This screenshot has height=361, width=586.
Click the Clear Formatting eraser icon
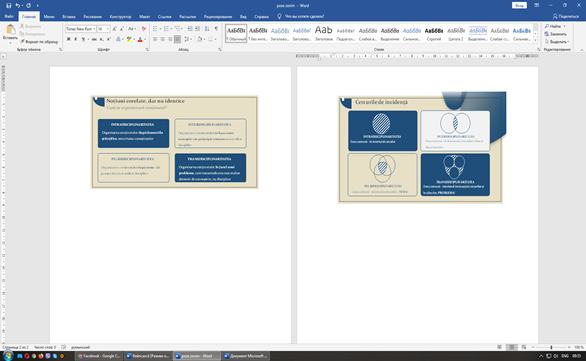click(x=144, y=29)
